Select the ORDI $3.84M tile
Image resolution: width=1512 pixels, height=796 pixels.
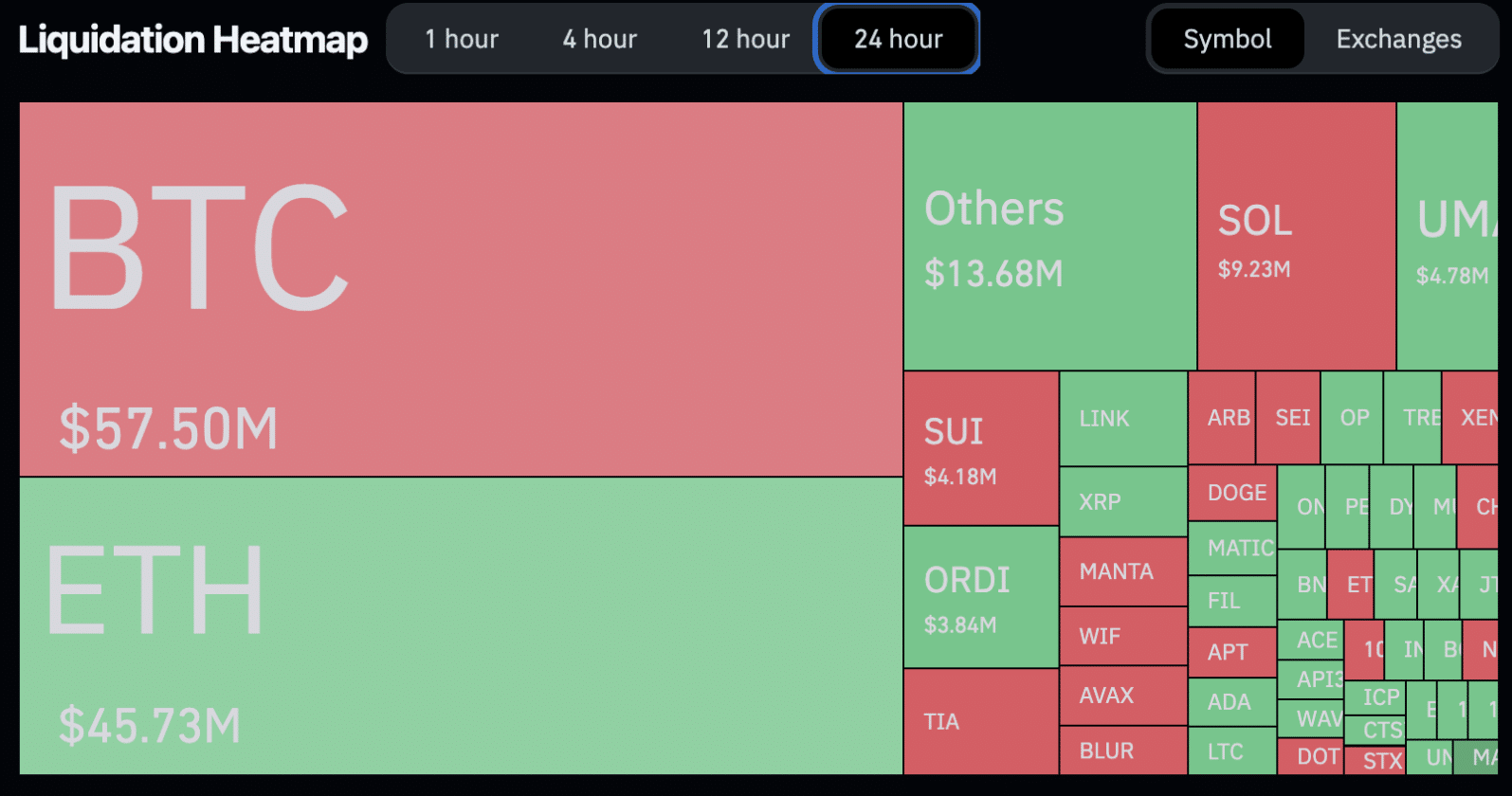click(981, 597)
